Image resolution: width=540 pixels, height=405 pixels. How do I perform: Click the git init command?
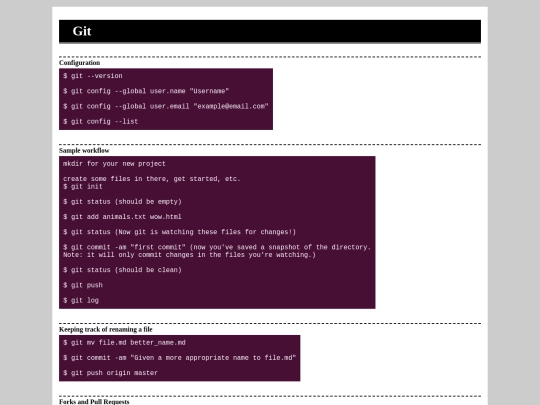point(83,186)
